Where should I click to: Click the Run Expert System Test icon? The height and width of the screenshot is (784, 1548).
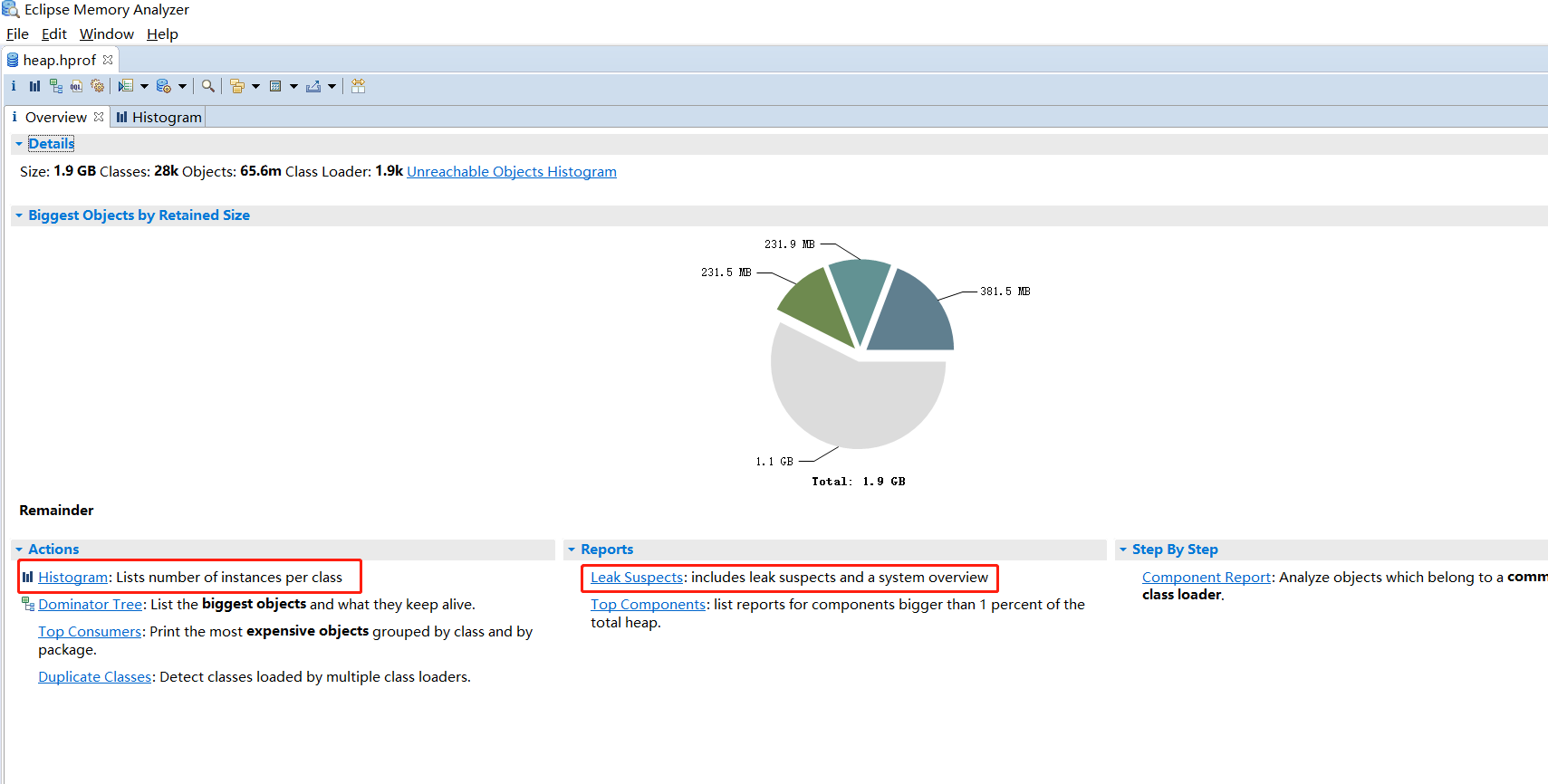(126, 86)
